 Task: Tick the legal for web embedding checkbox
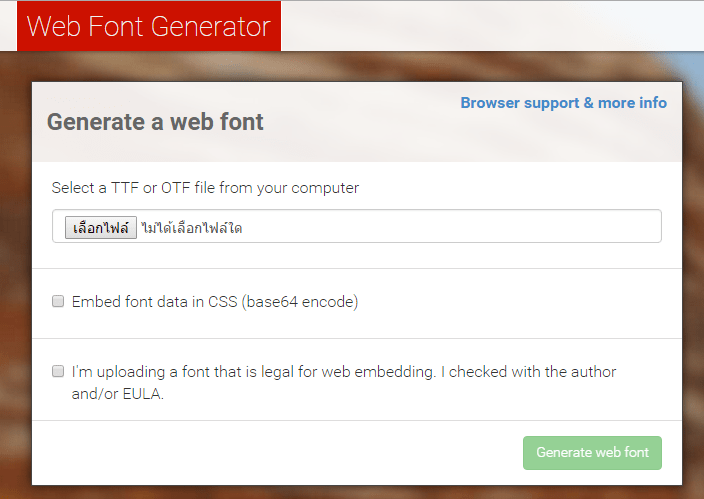pyautogui.click(x=58, y=371)
